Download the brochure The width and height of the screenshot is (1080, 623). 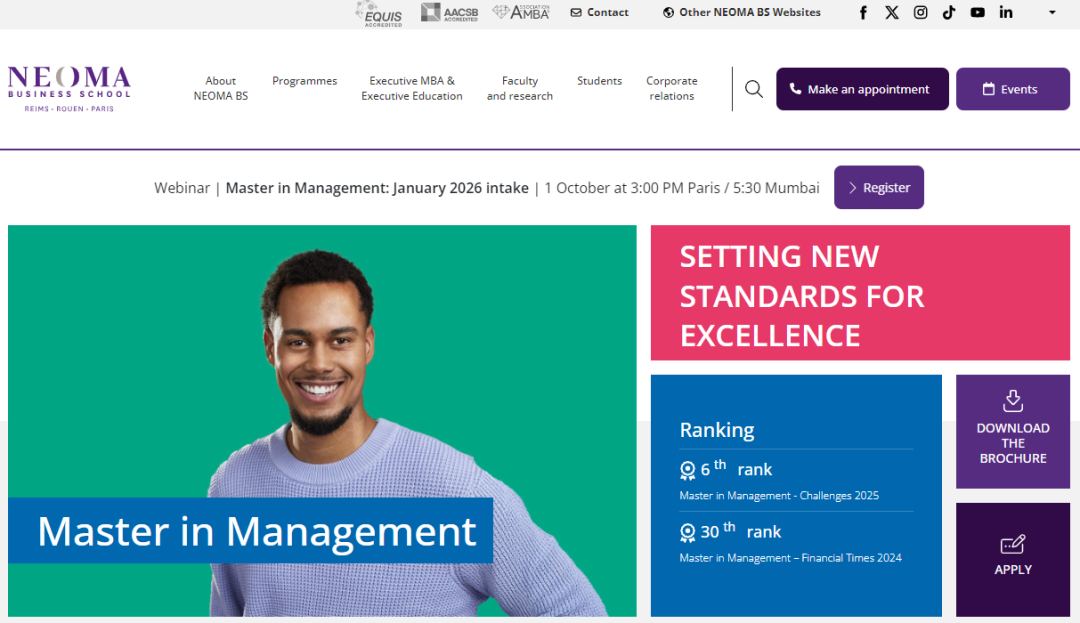(1012, 432)
